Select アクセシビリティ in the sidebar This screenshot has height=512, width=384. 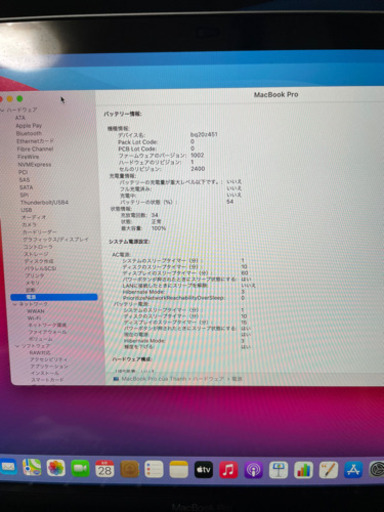pyautogui.click(x=49, y=360)
